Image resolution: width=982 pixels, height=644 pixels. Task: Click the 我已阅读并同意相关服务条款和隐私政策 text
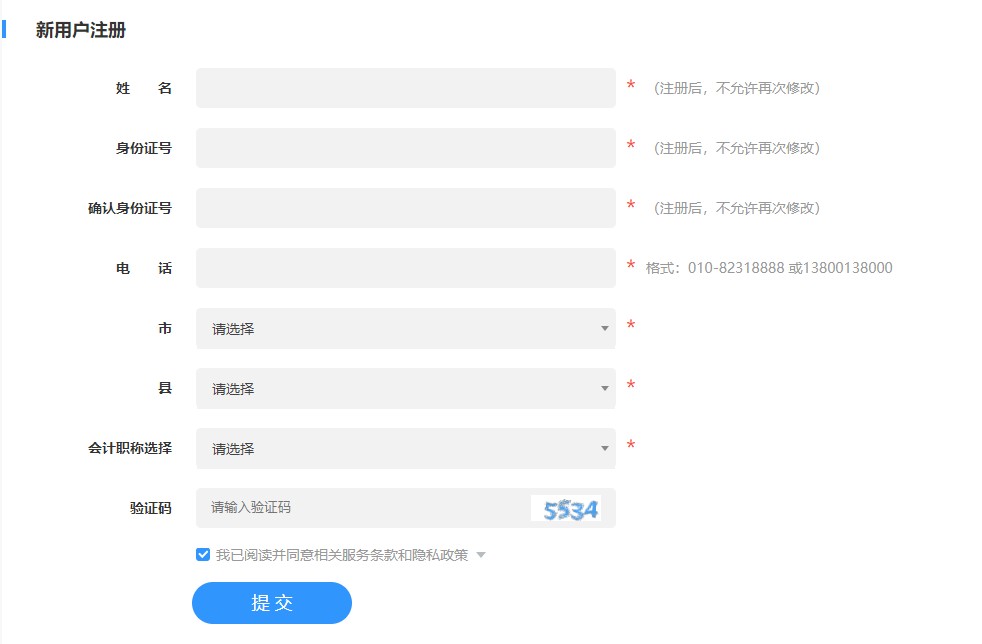click(342, 555)
